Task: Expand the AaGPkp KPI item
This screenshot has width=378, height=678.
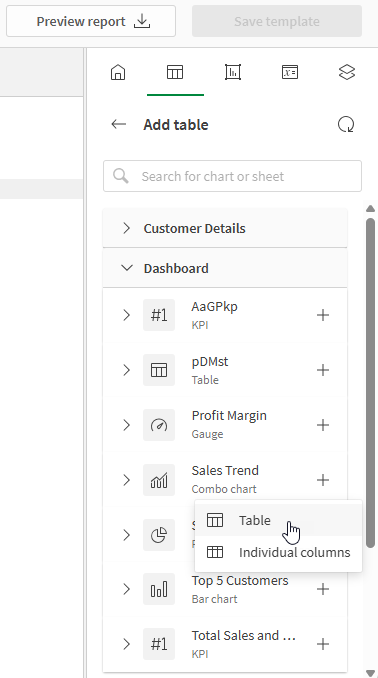Action: pyautogui.click(x=126, y=315)
